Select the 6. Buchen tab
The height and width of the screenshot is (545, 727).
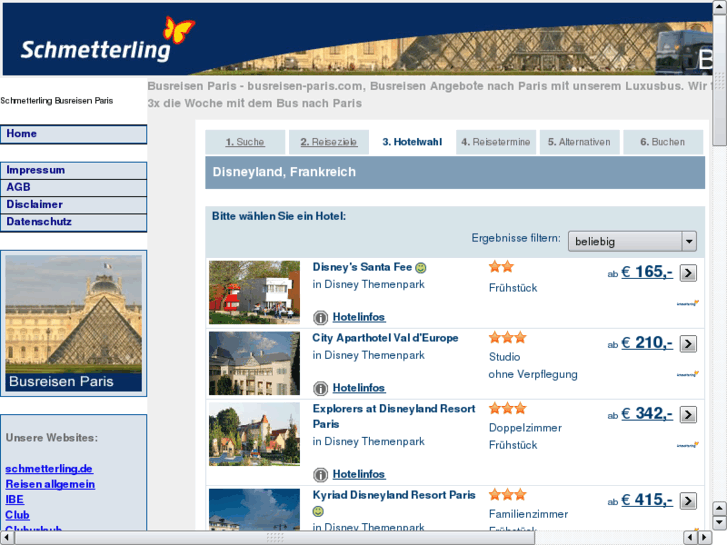[663, 142]
